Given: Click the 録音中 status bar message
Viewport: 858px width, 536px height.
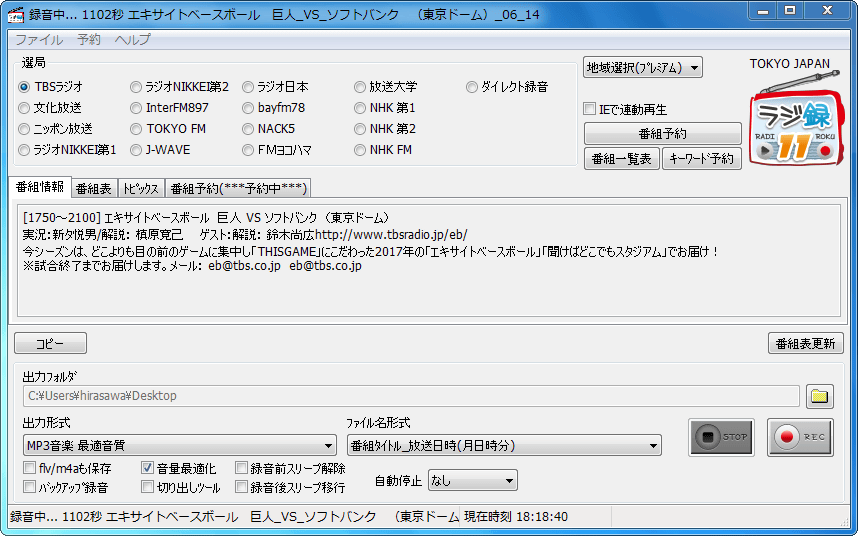Looking at the screenshot, I should tap(235, 516).
